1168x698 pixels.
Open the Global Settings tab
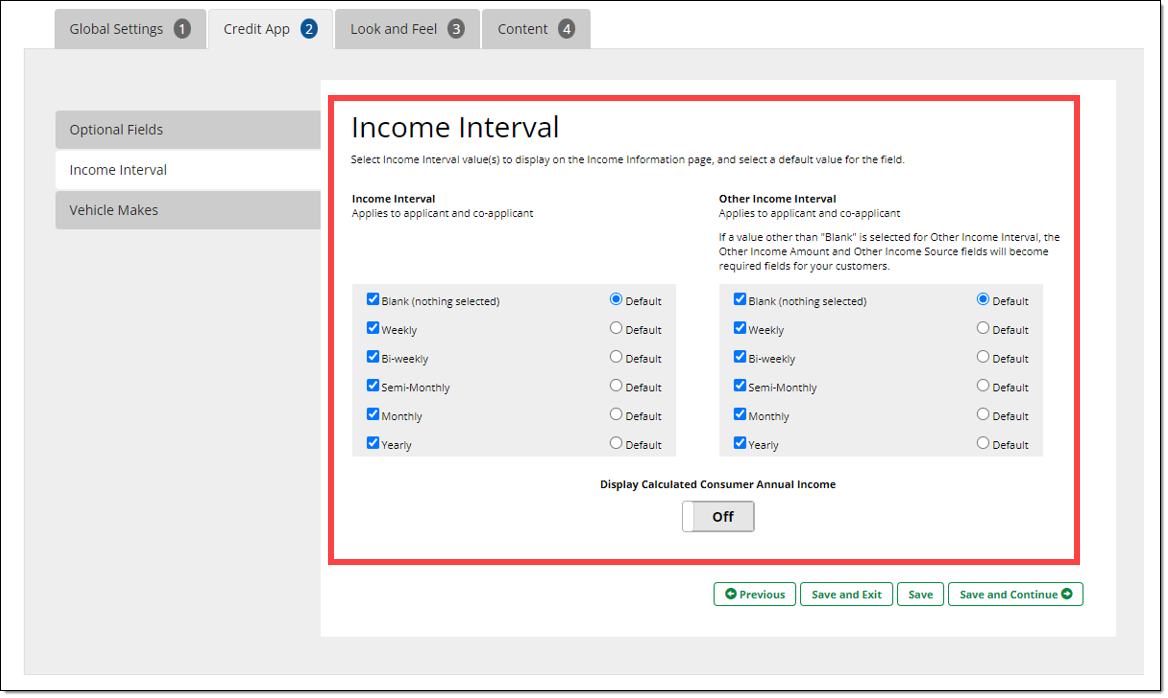129,29
